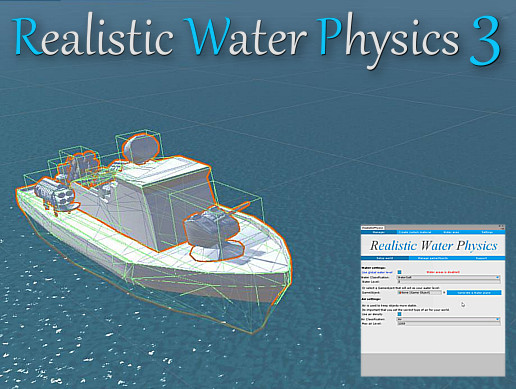Click the Generate a Water plane button

474,292
